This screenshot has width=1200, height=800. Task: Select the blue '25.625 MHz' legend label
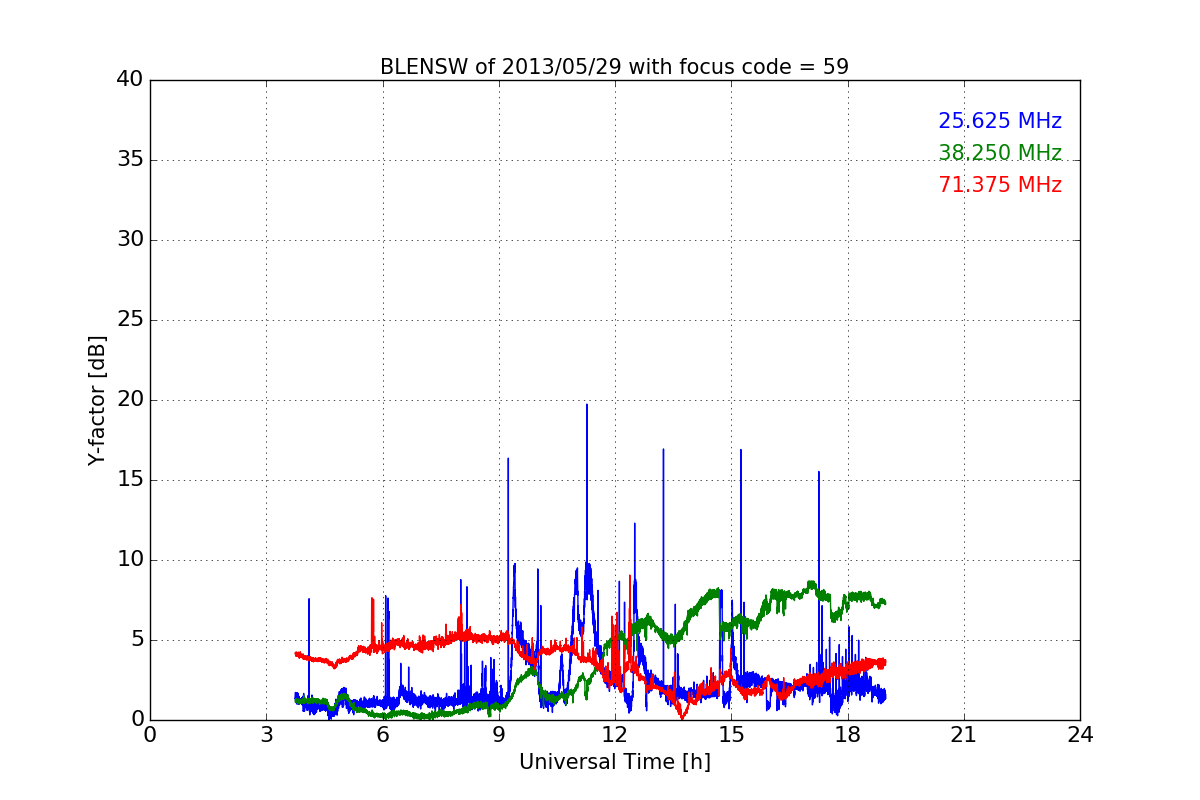1000,121
